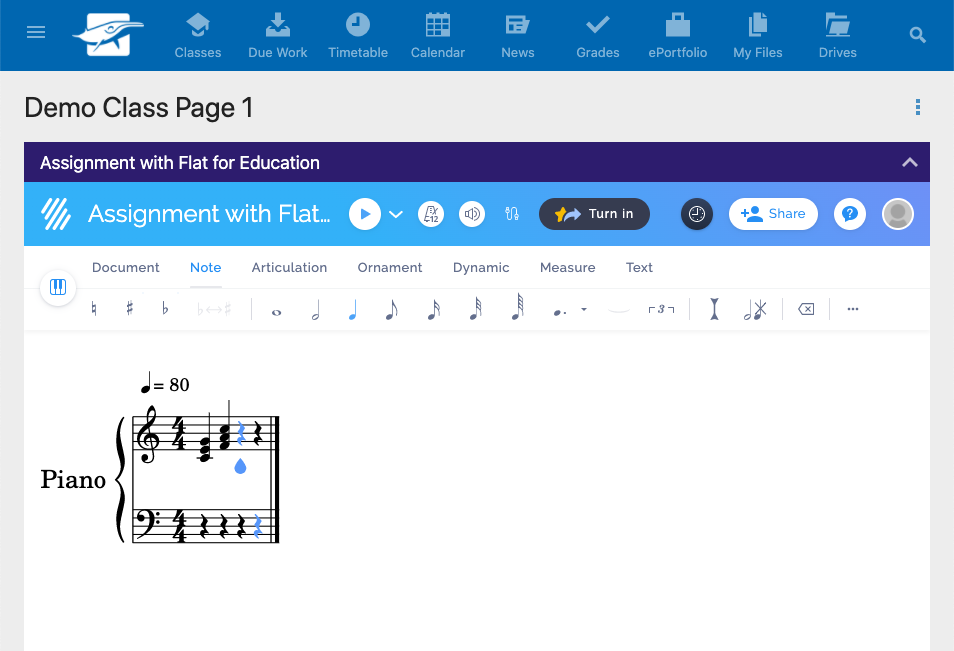
Task: Switch to the Articulation tab
Action: coord(289,267)
